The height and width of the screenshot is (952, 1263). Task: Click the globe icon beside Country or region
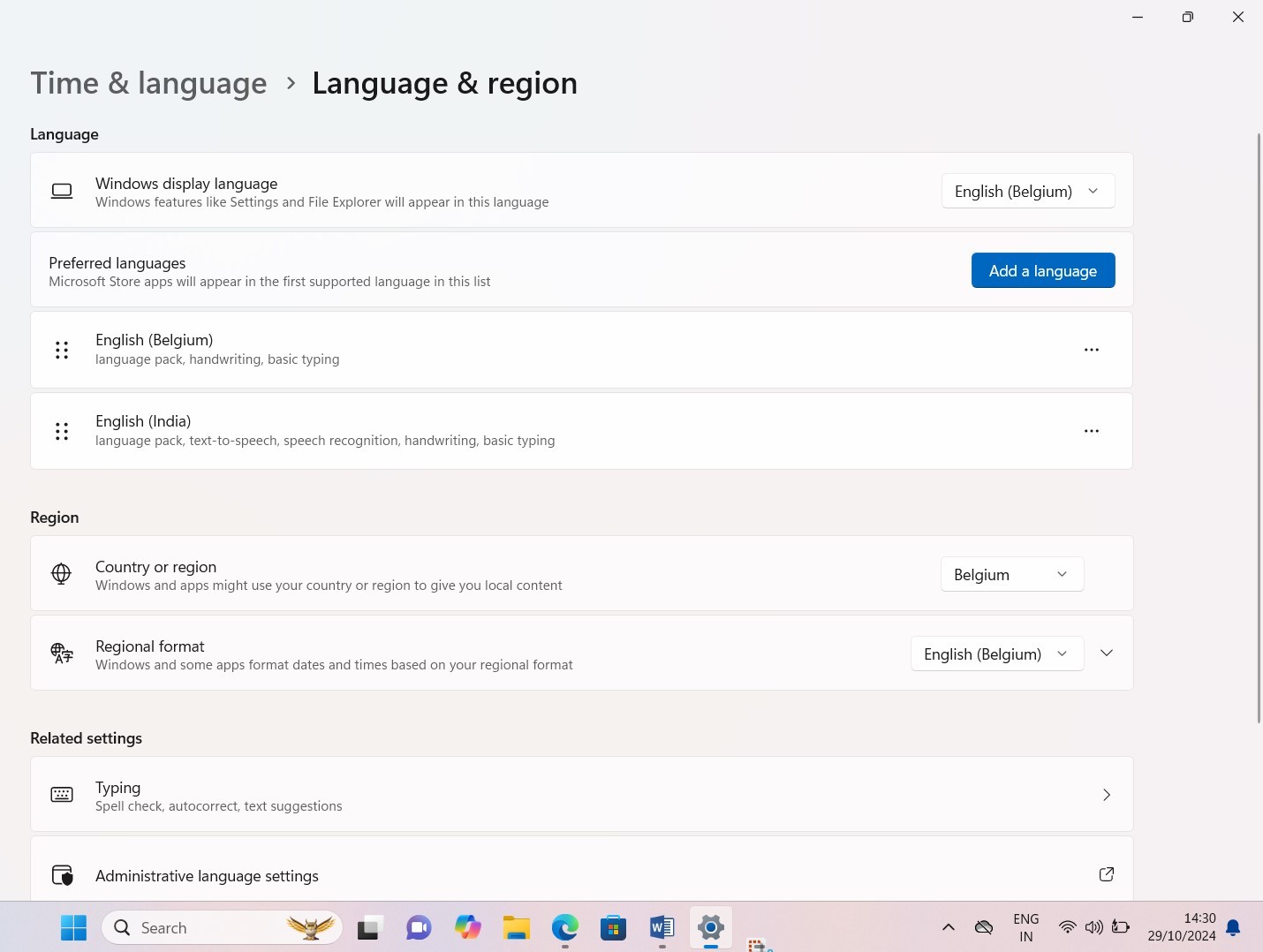(61, 574)
